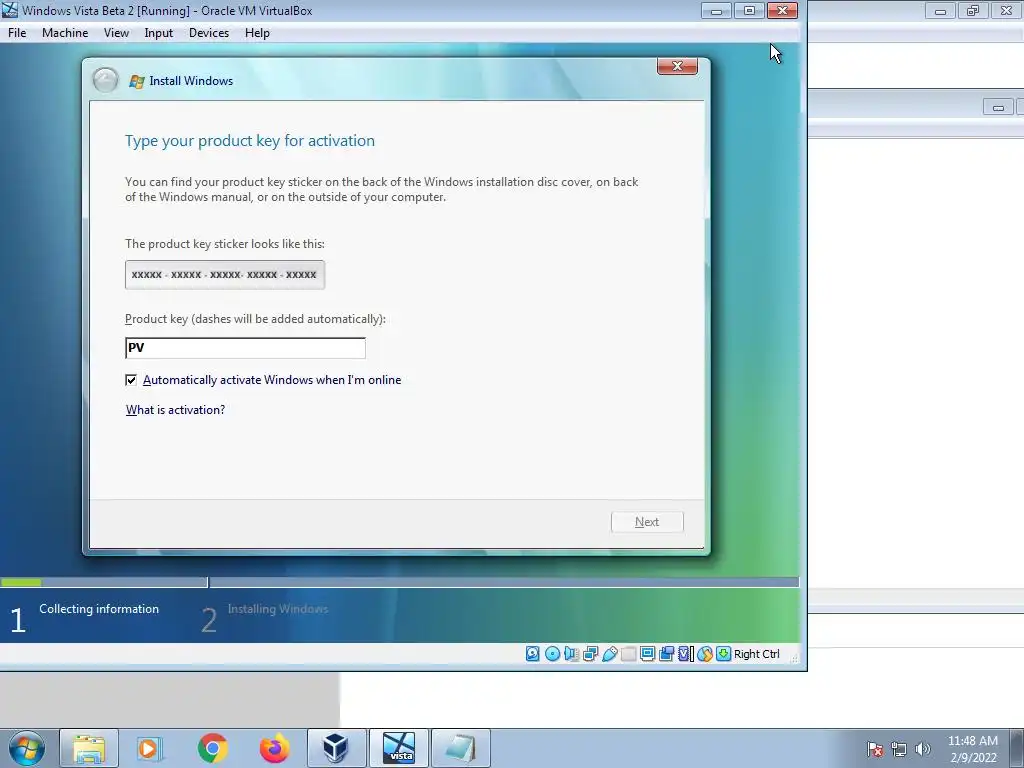Image resolution: width=1024 pixels, height=768 pixels.
Task: Close the Install Windows dialog
Action: click(677, 66)
